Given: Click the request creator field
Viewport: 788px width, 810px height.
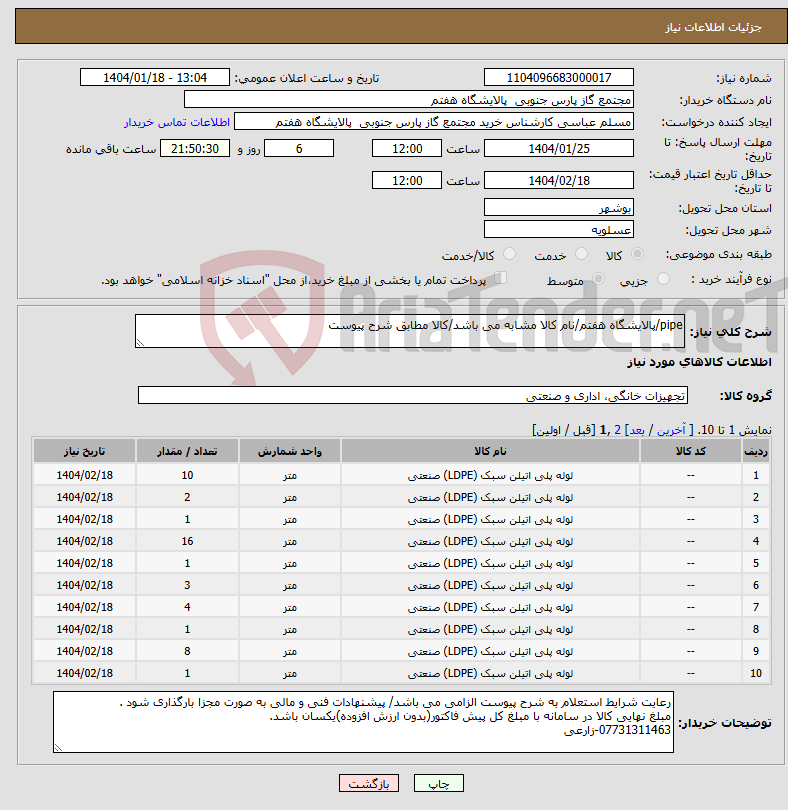Looking at the screenshot, I should pyautogui.click(x=434, y=122).
